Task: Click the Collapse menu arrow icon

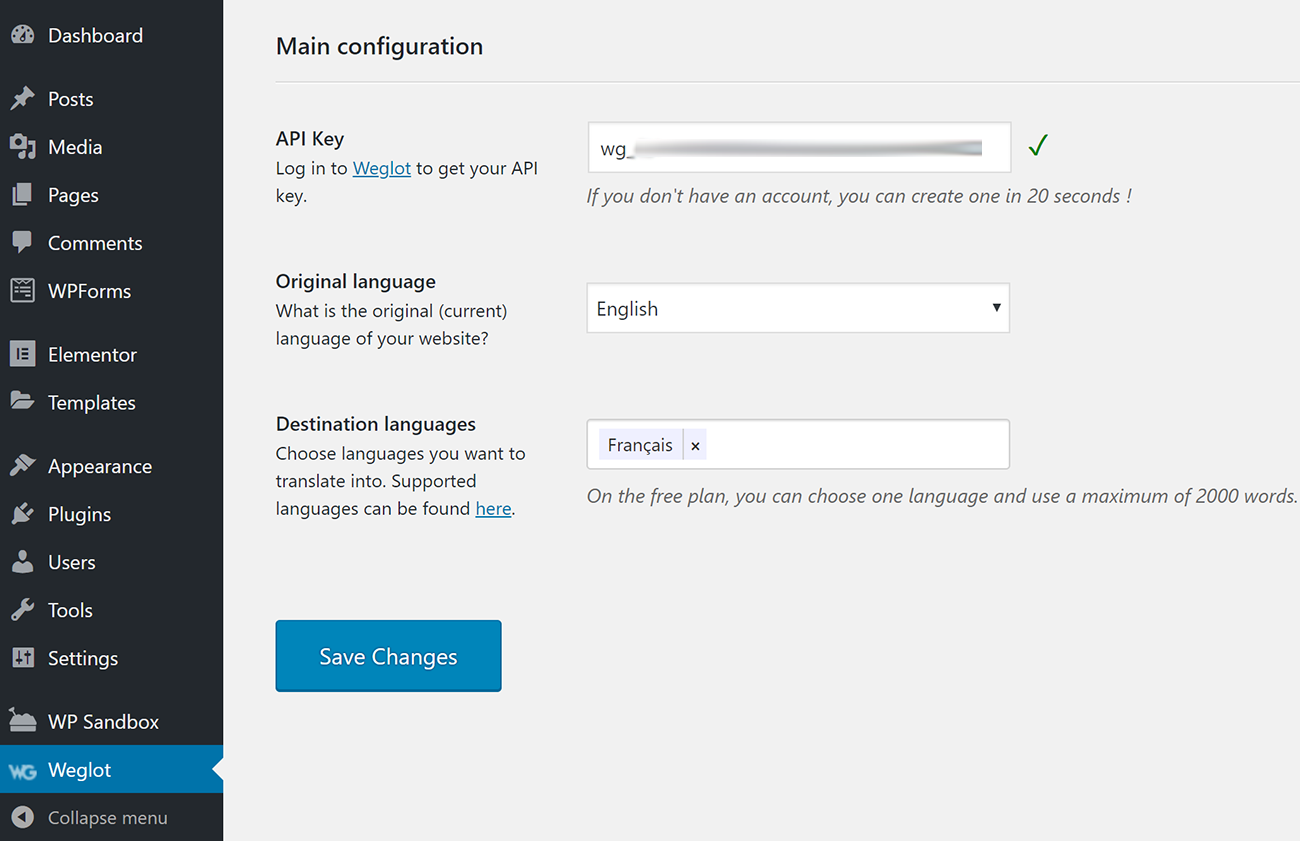Action: tap(22, 817)
